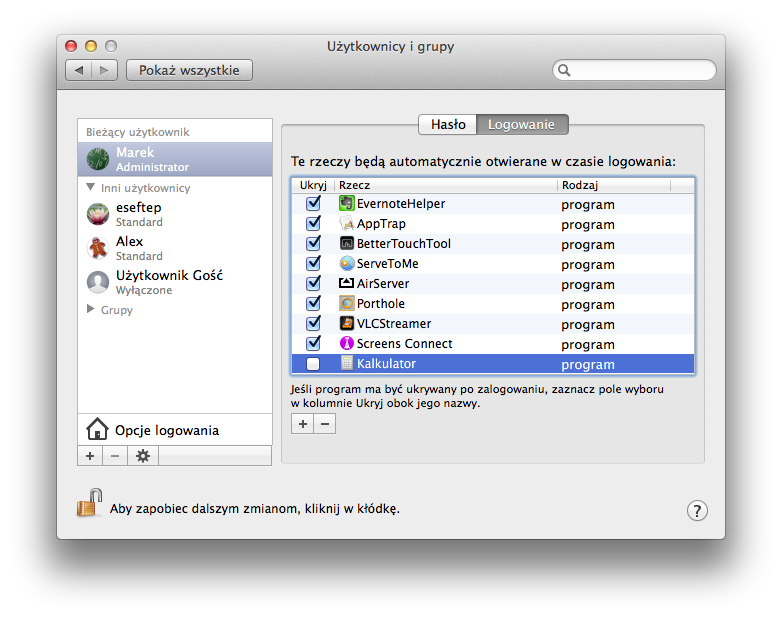
Task: Collapse the Inni użytkownicy section
Action: 90,188
